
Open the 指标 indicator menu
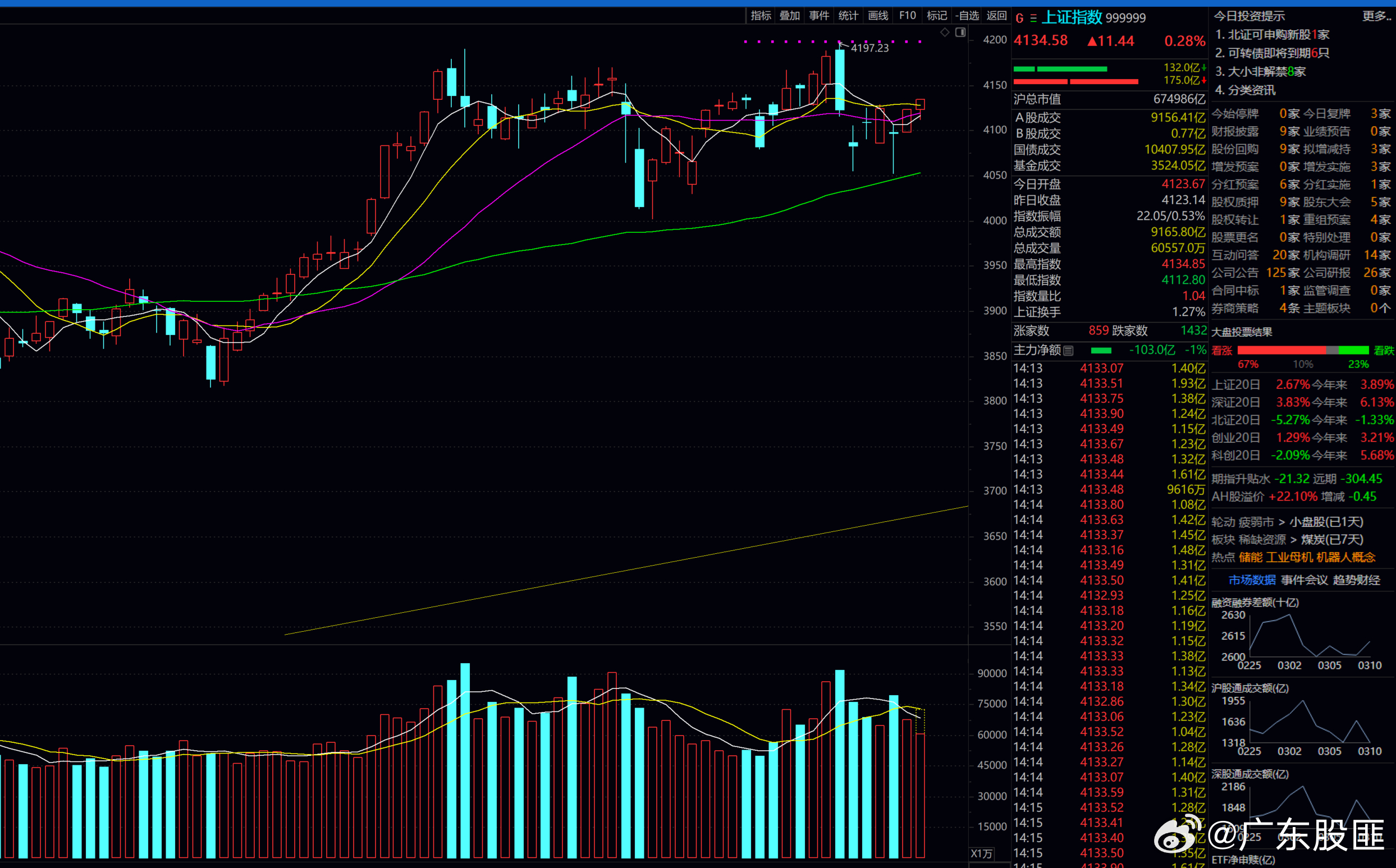[760, 16]
